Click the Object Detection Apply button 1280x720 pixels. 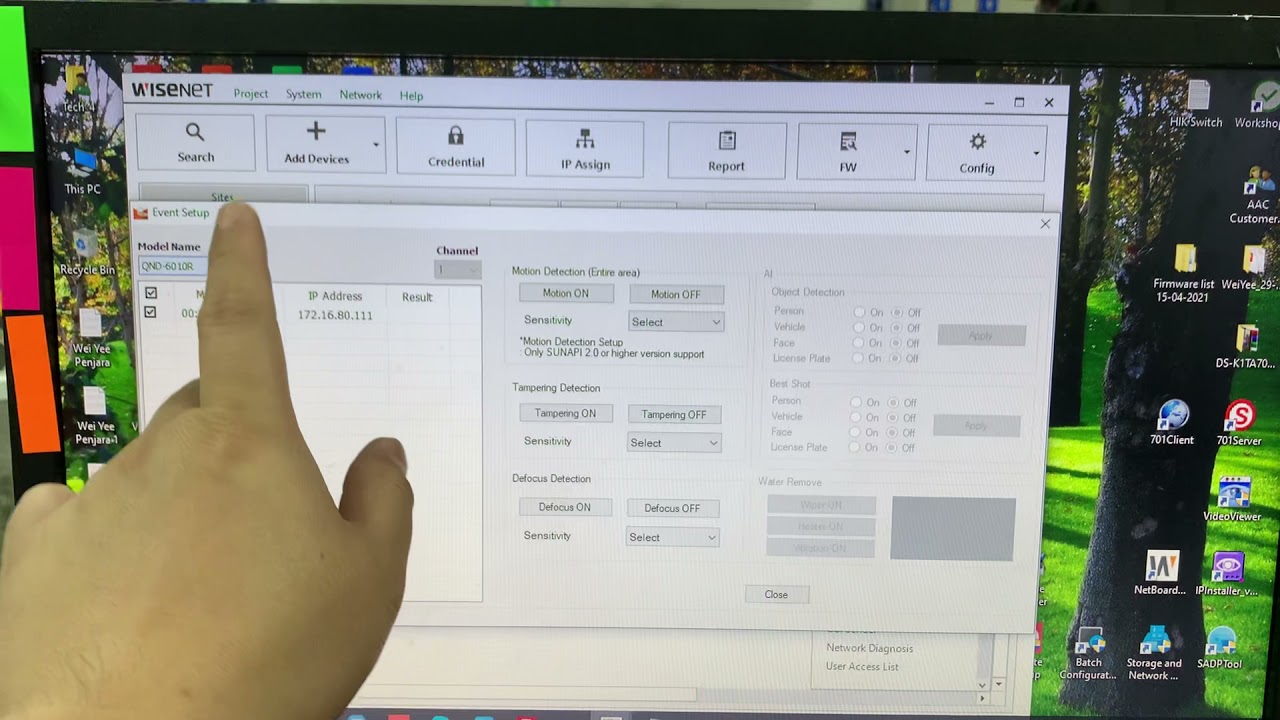(x=981, y=336)
